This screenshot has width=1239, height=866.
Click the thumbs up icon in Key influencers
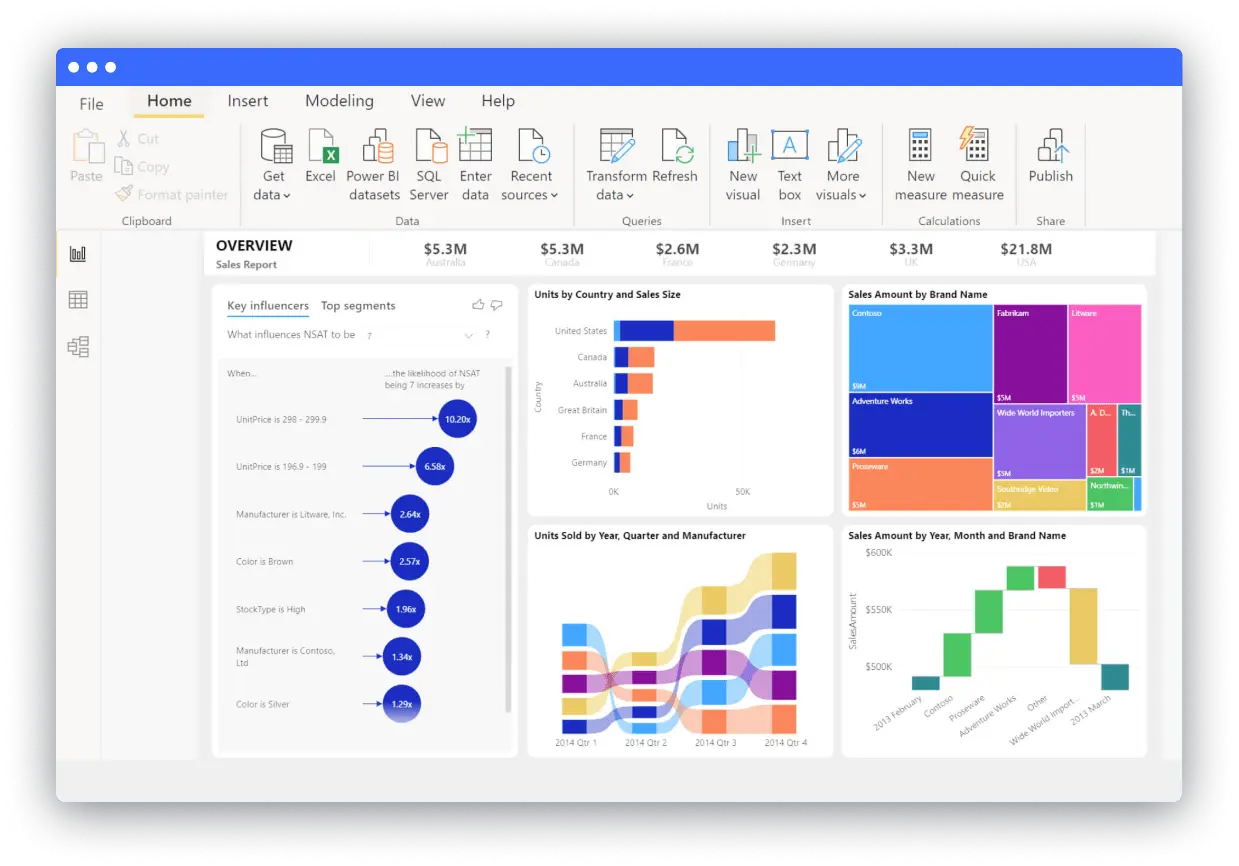coord(478,305)
